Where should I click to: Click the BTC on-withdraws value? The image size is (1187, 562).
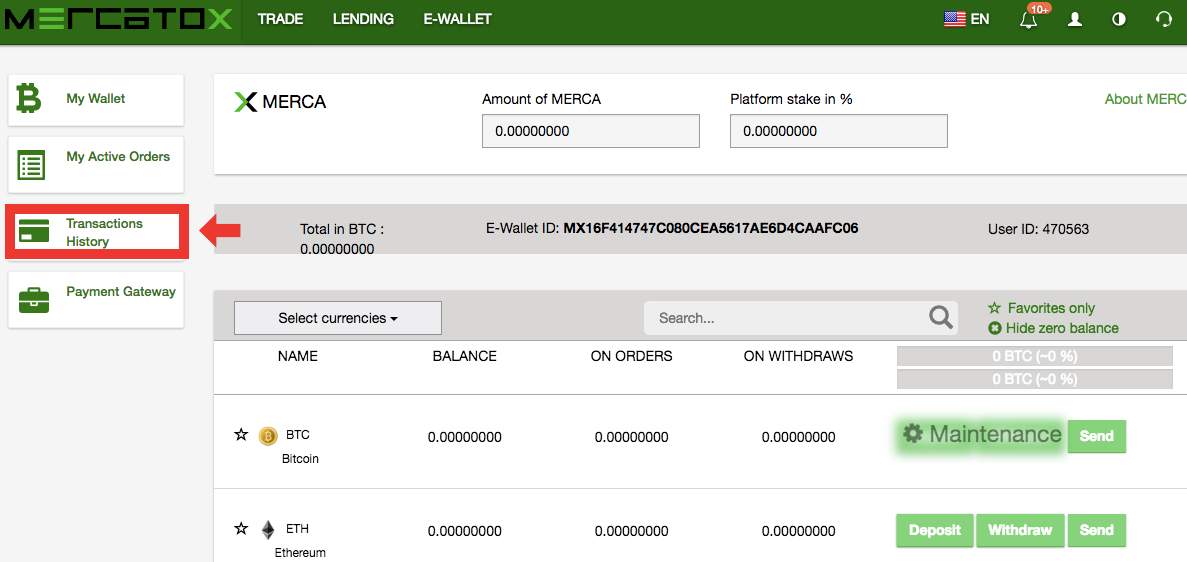click(799, 437)
